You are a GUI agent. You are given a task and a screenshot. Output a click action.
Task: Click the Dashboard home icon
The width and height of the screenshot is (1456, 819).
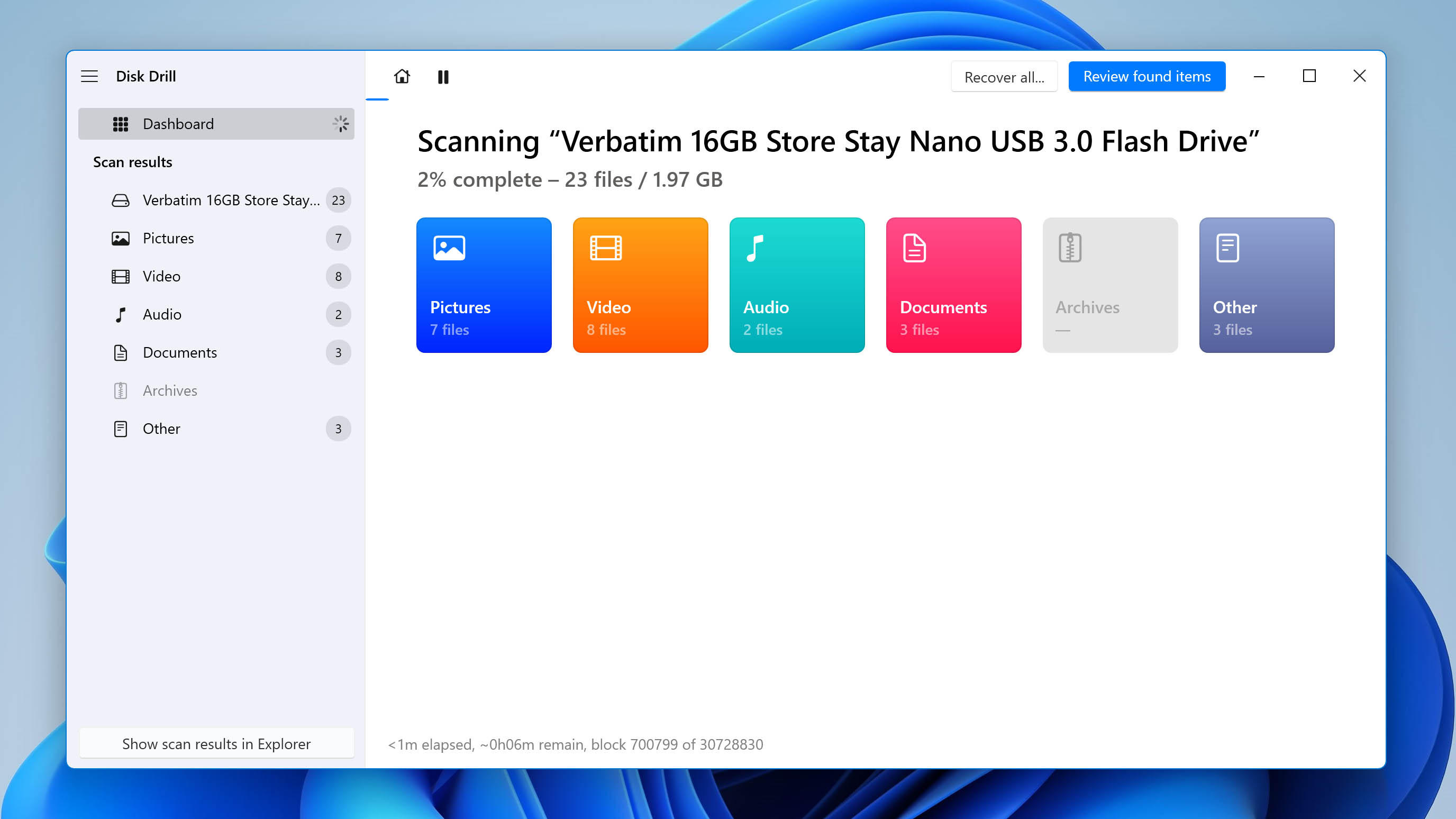[402, 76]
